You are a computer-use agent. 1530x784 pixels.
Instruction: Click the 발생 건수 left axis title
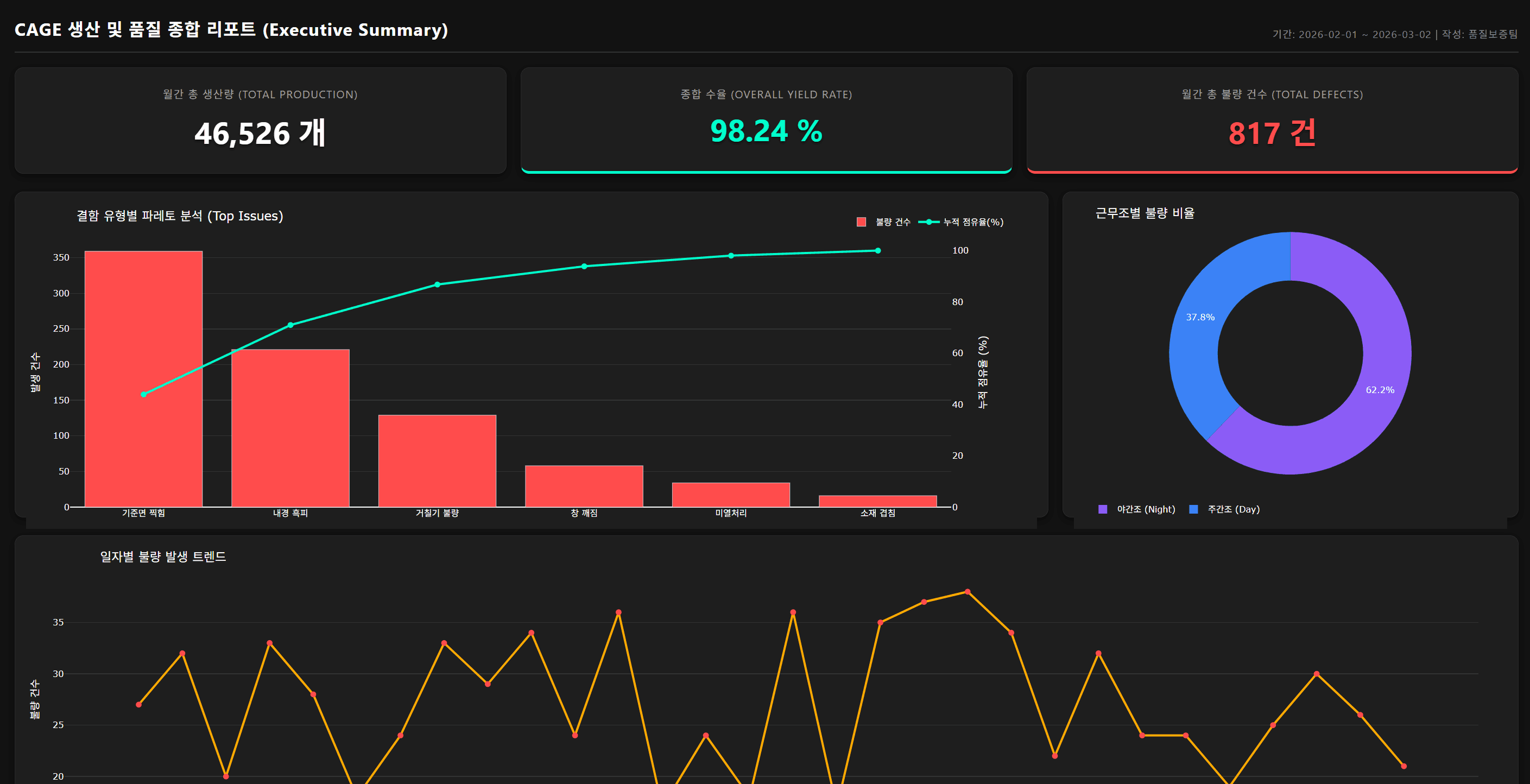(x=35, y=372)
